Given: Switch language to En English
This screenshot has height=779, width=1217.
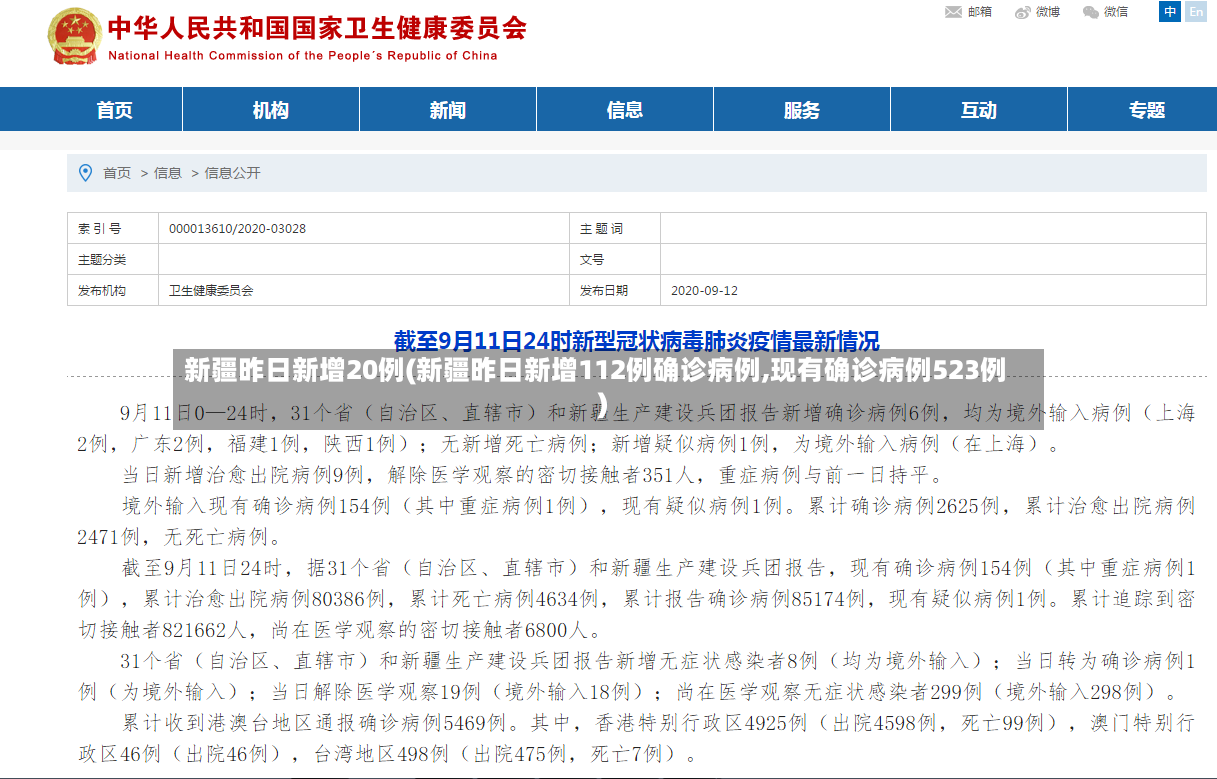Looking at the screenshot, I should pos(1195,12).
